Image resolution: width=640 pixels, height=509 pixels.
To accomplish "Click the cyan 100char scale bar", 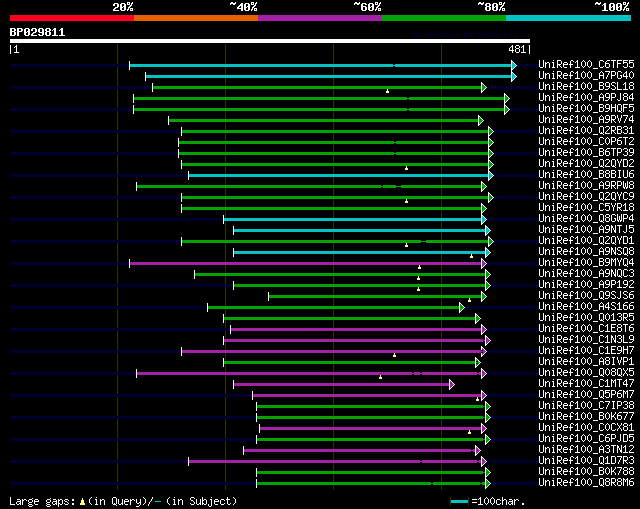I will pyautogui.click(x=459, y=501).
